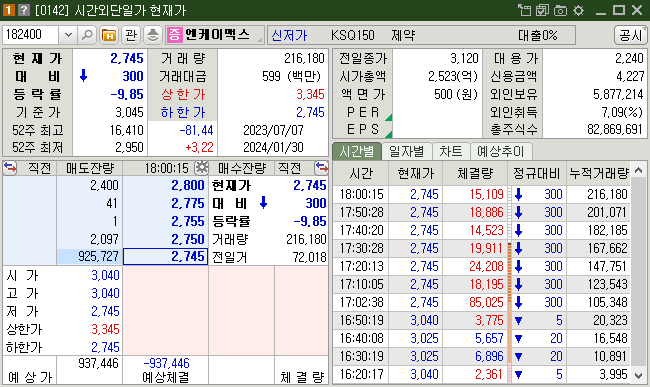
Task: Click the stock name 엔케이맥스
Action: 217,35
